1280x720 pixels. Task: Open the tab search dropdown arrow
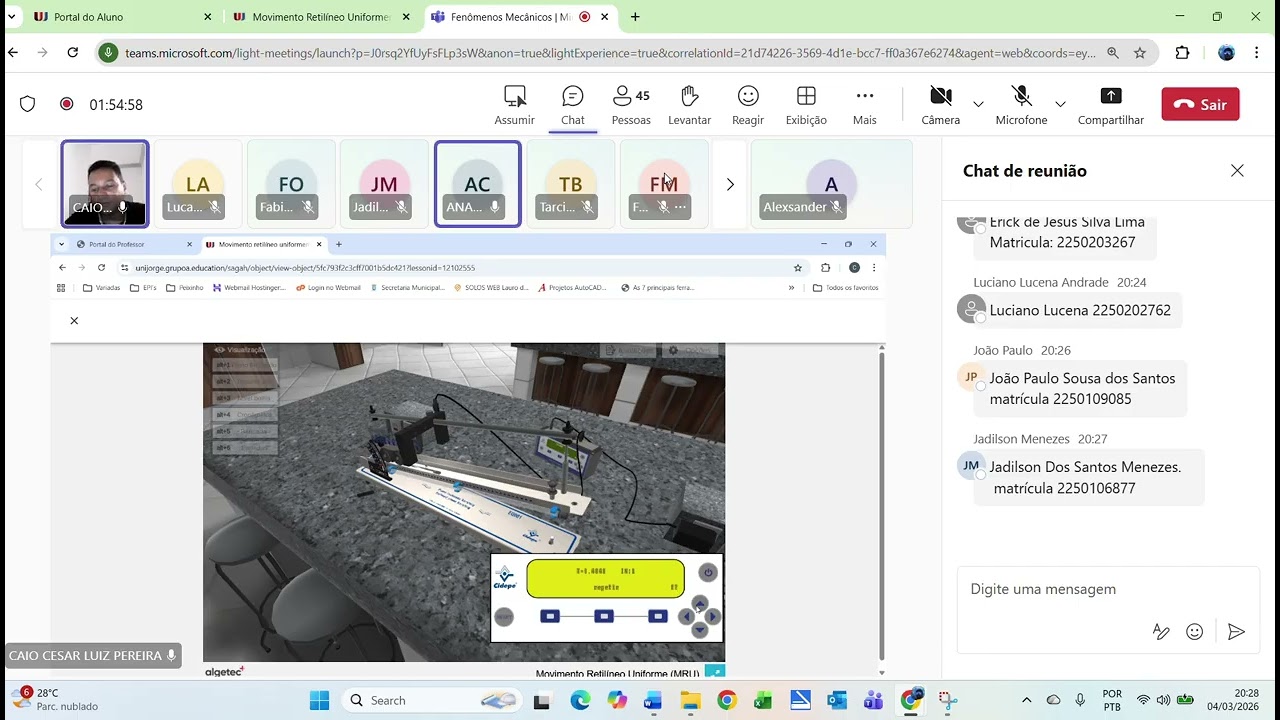tap(12, 17)
